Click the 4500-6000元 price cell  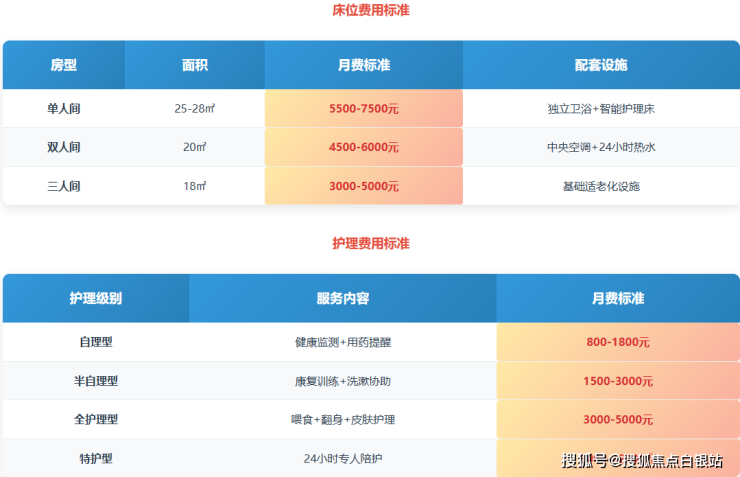click(363, 147)
